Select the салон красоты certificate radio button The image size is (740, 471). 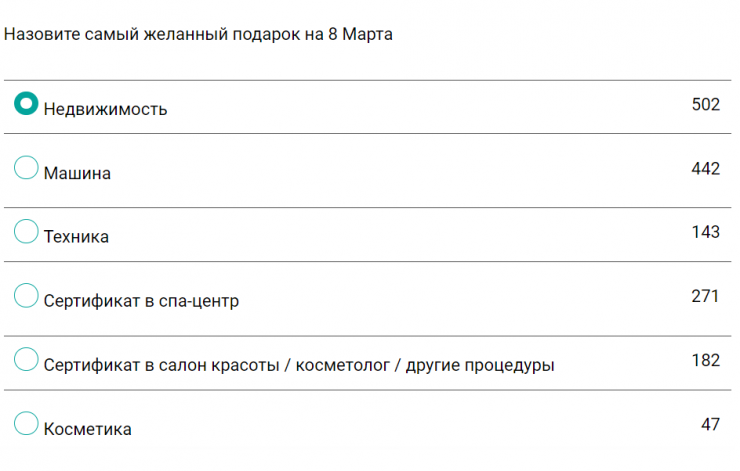pyautogui.click(x=26, y=360)
